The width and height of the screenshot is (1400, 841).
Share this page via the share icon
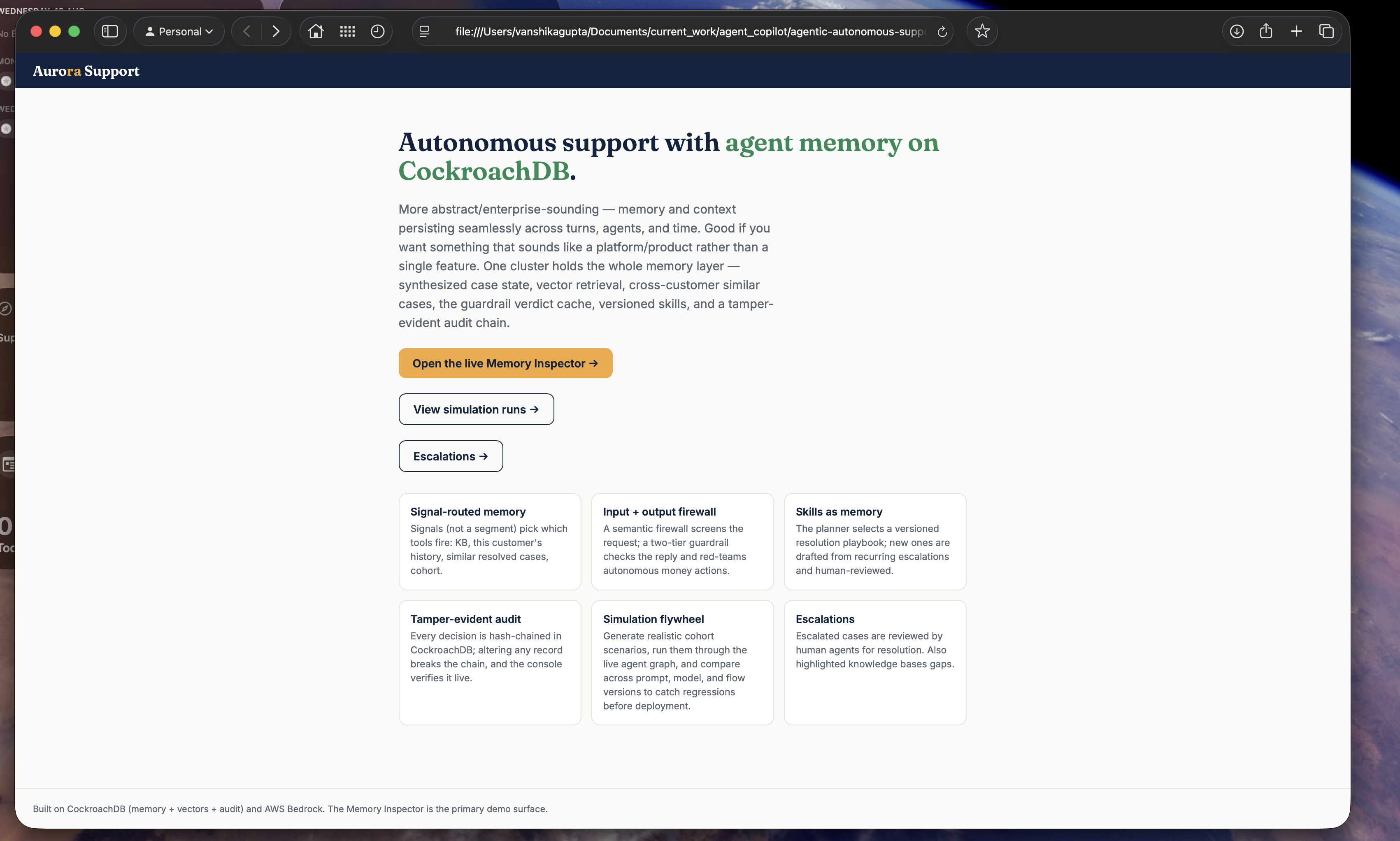point(1266,31)
